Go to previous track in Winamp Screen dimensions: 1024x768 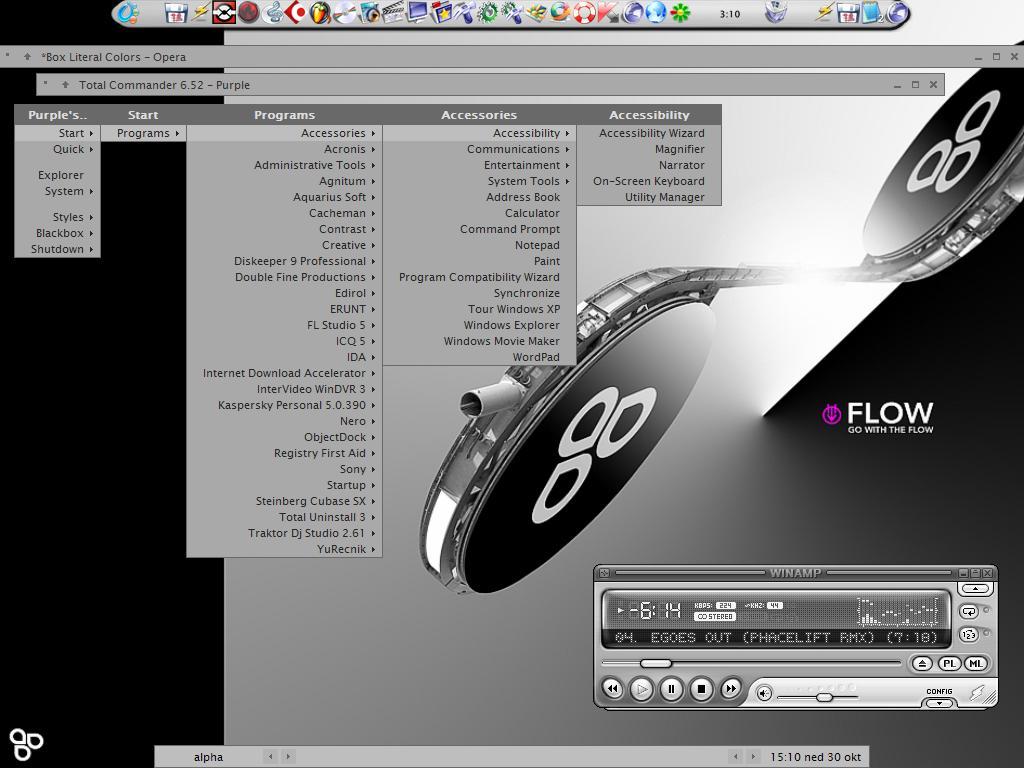(x=613, y=688)
